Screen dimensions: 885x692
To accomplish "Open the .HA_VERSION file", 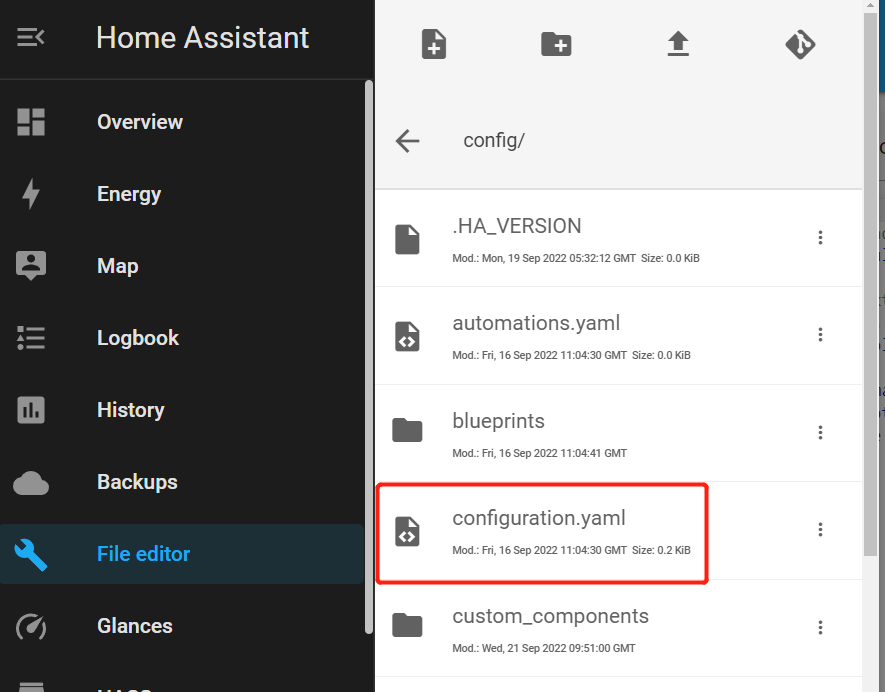I will pos(619,239).
